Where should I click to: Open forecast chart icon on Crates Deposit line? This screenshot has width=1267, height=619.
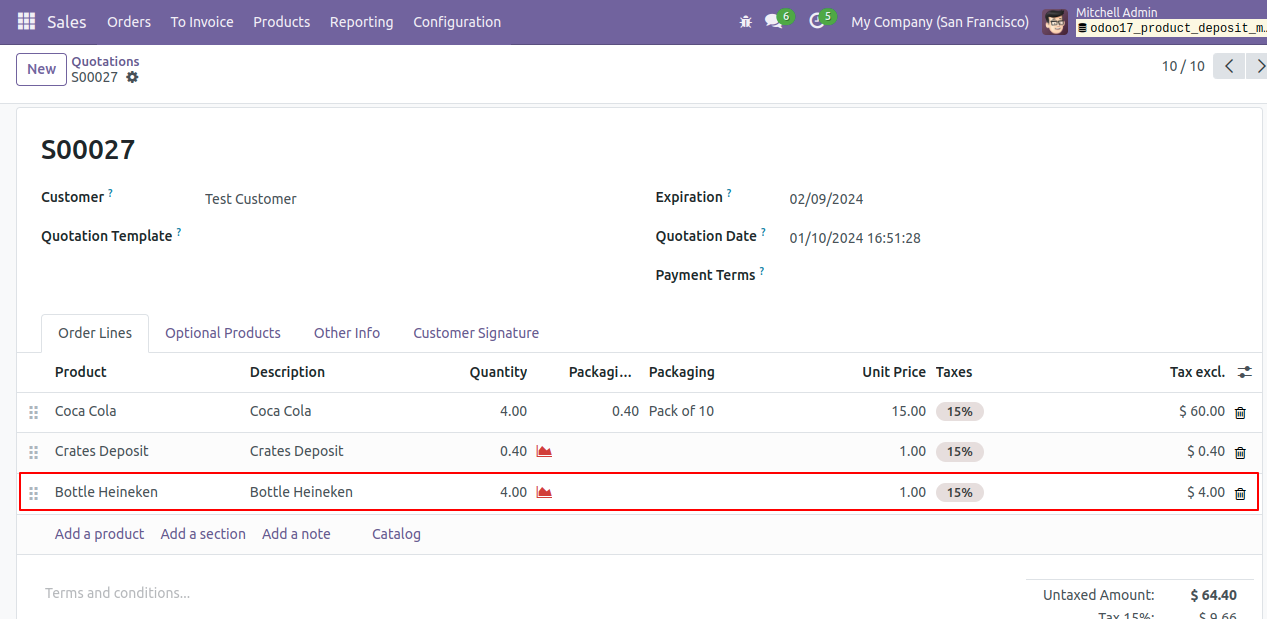(544, 451)
